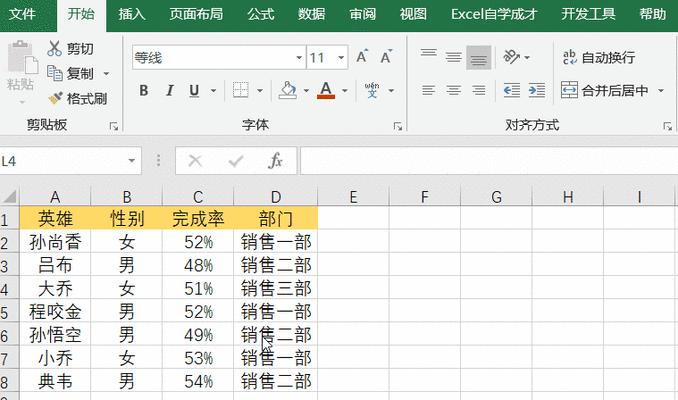
Task: Toggle Wrap Text (自动换行)
Action: point(599,57)
